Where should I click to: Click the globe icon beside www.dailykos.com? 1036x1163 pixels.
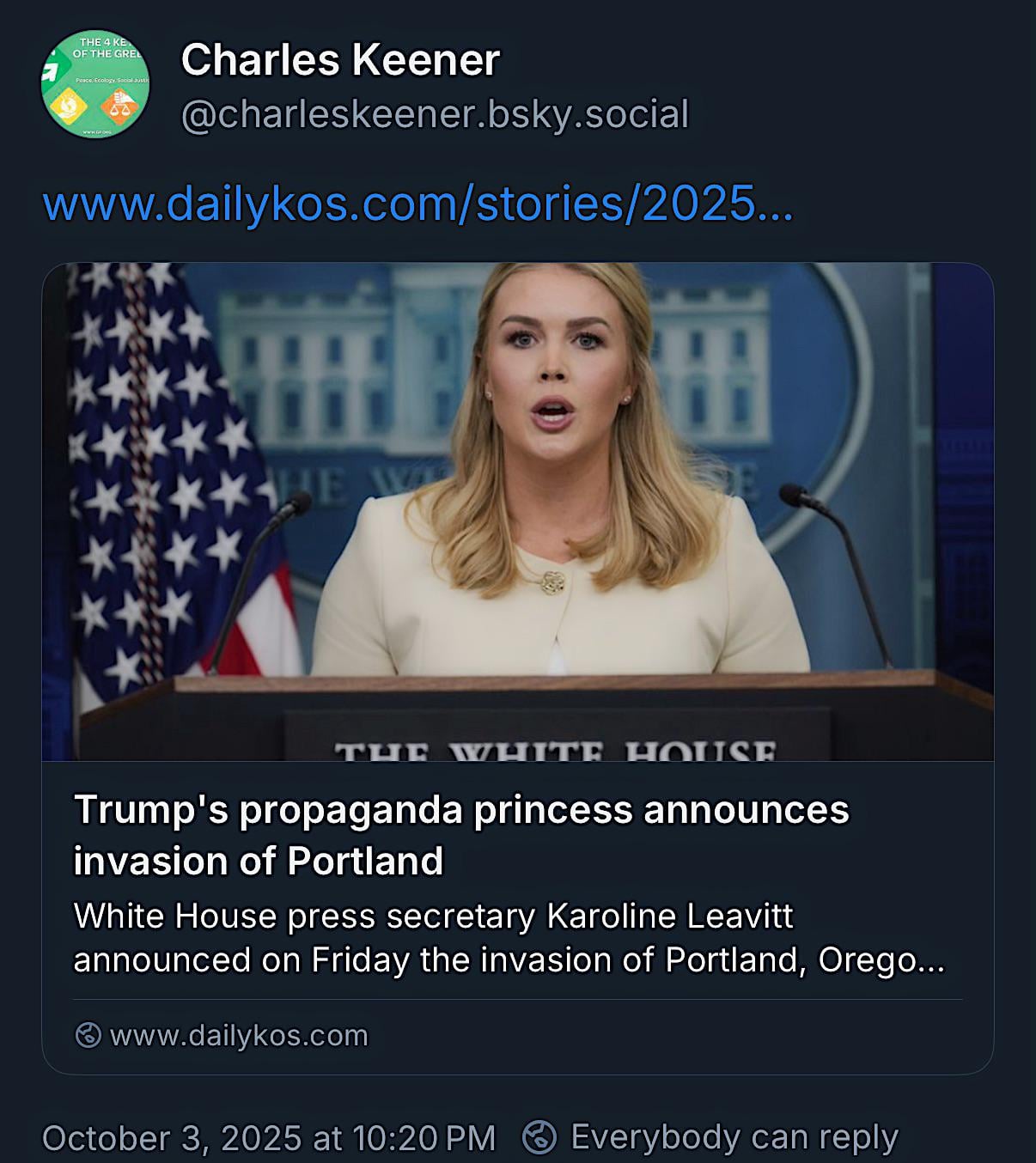[x=88, y=1035]
